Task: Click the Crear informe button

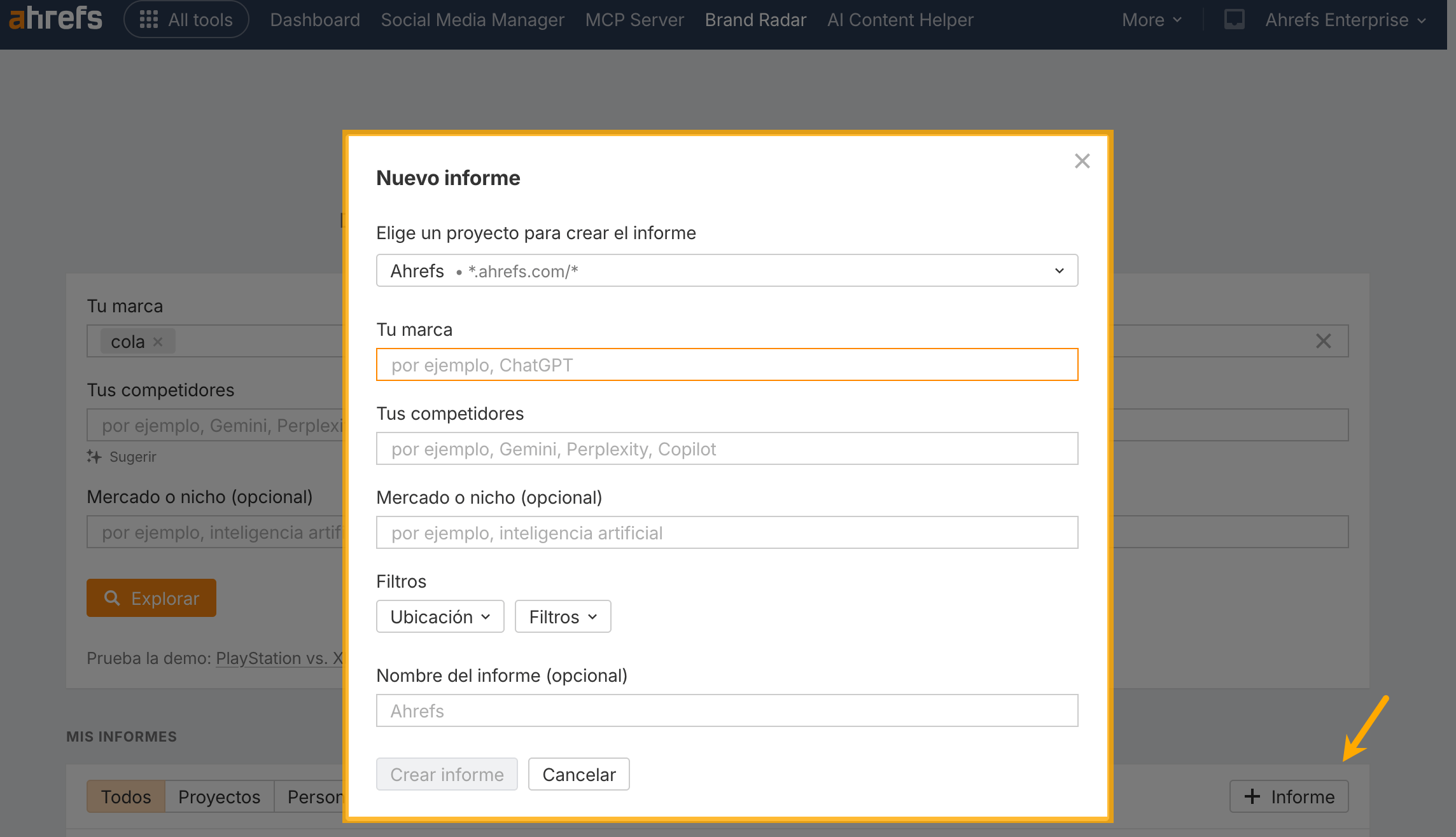Action: 447,774
